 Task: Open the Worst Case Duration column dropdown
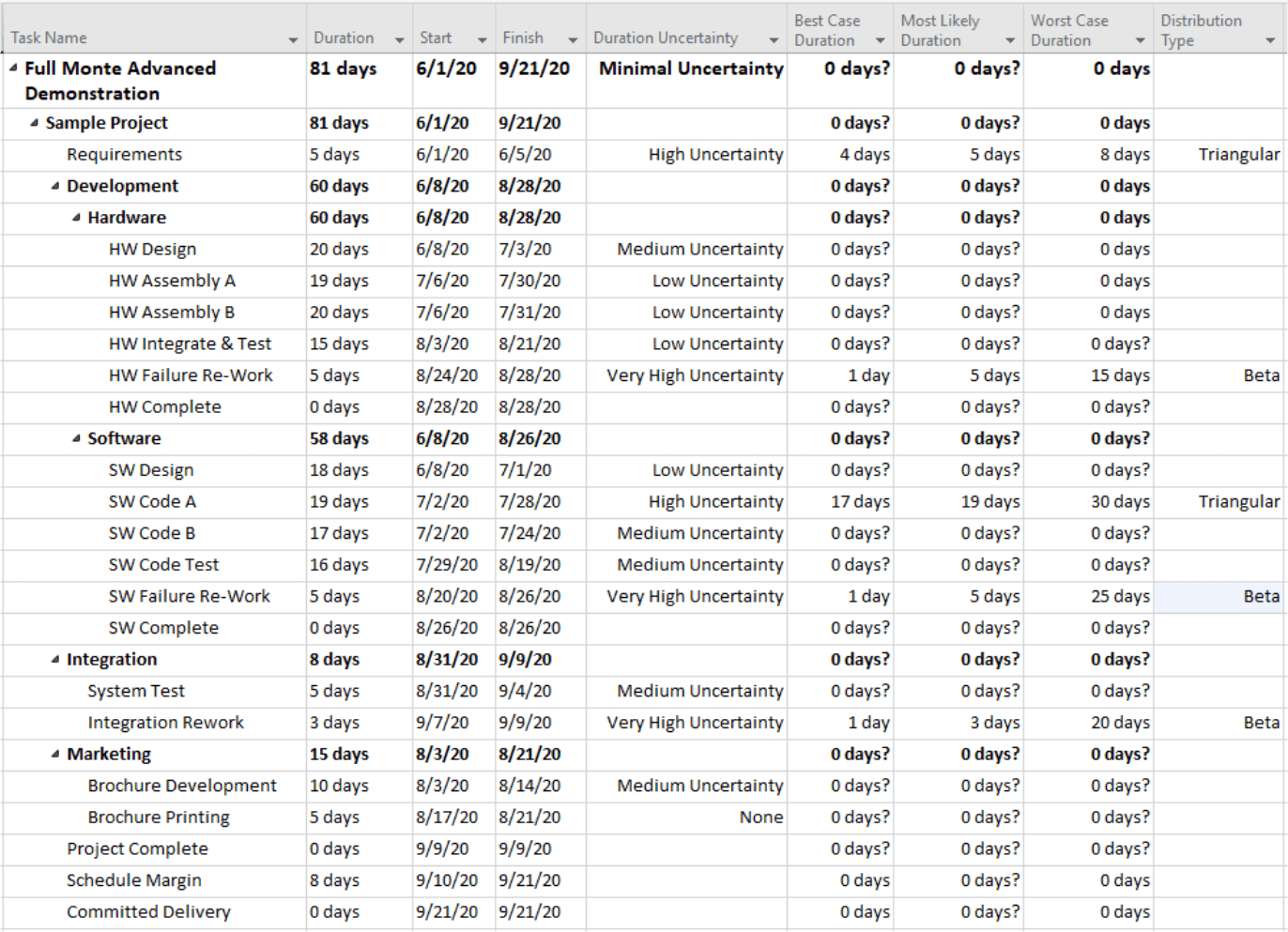[x=1140, y=40]
